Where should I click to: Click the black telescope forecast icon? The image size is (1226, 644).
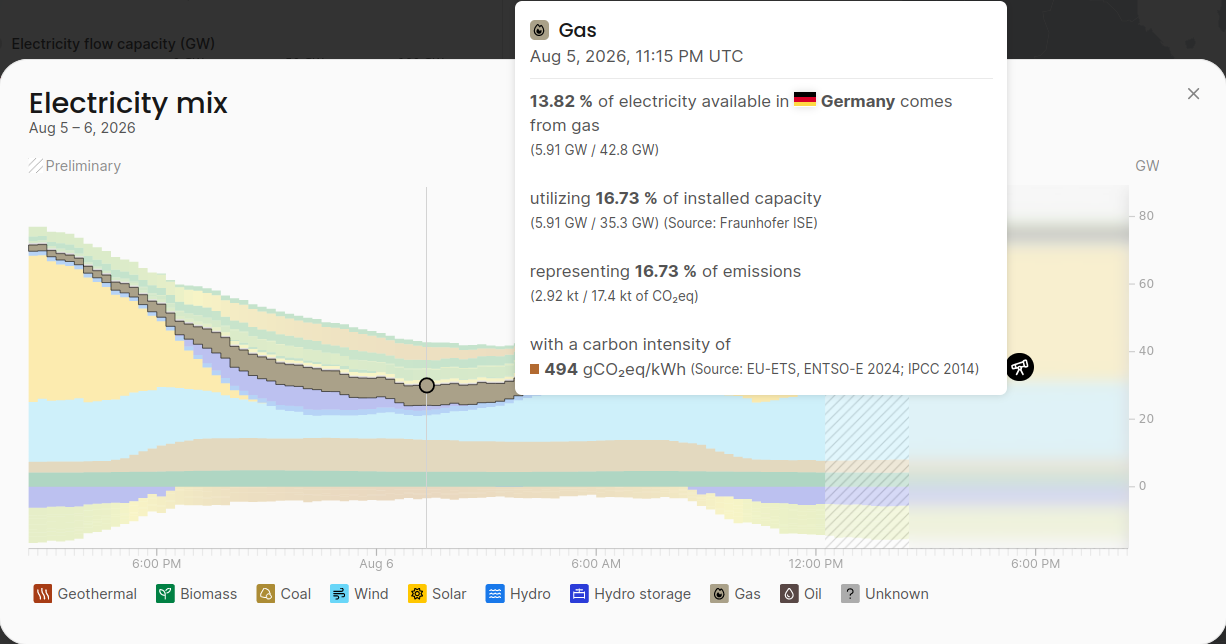tap(1020, 367)
